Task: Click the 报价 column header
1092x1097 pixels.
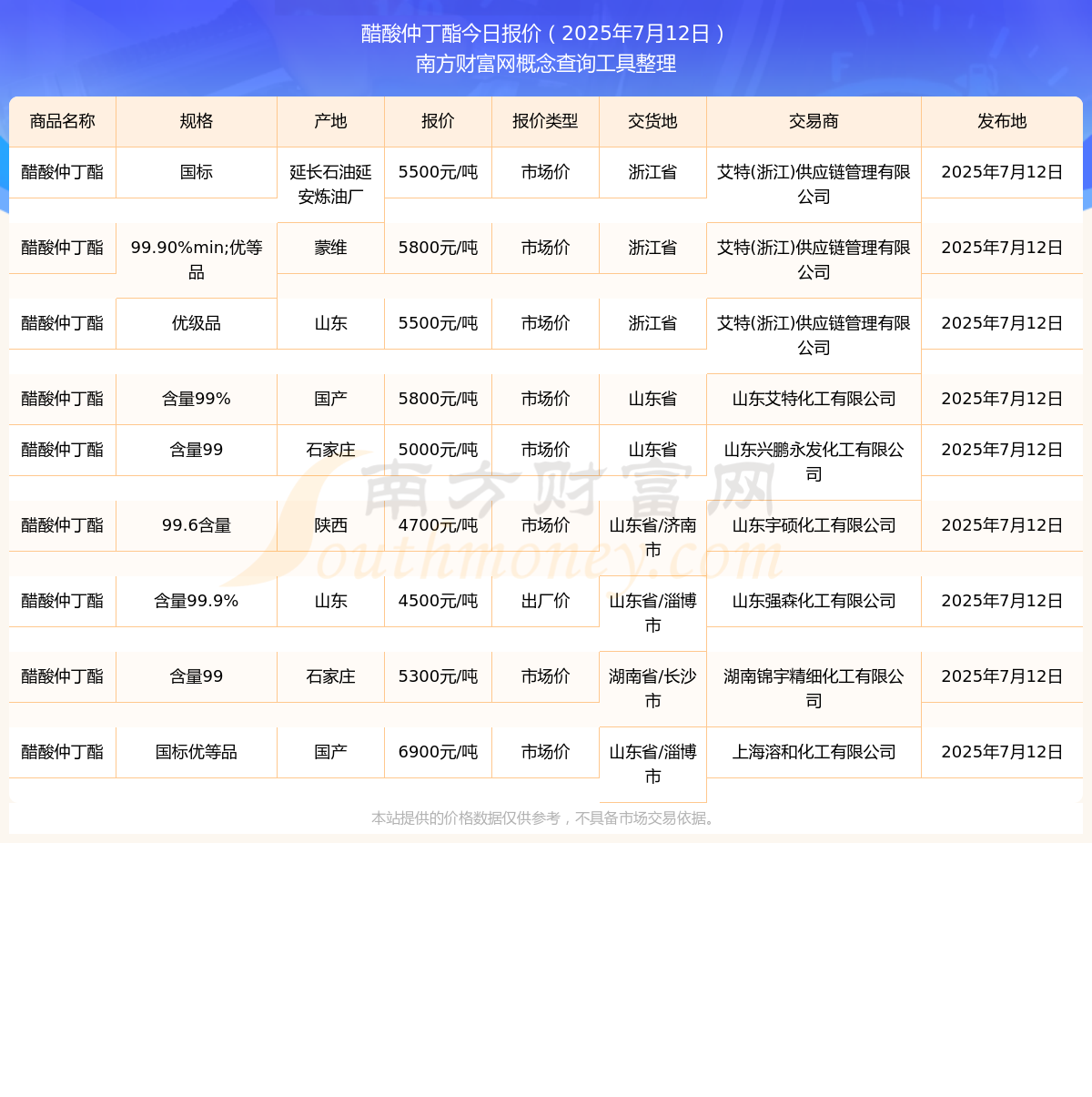Action: 439,121
